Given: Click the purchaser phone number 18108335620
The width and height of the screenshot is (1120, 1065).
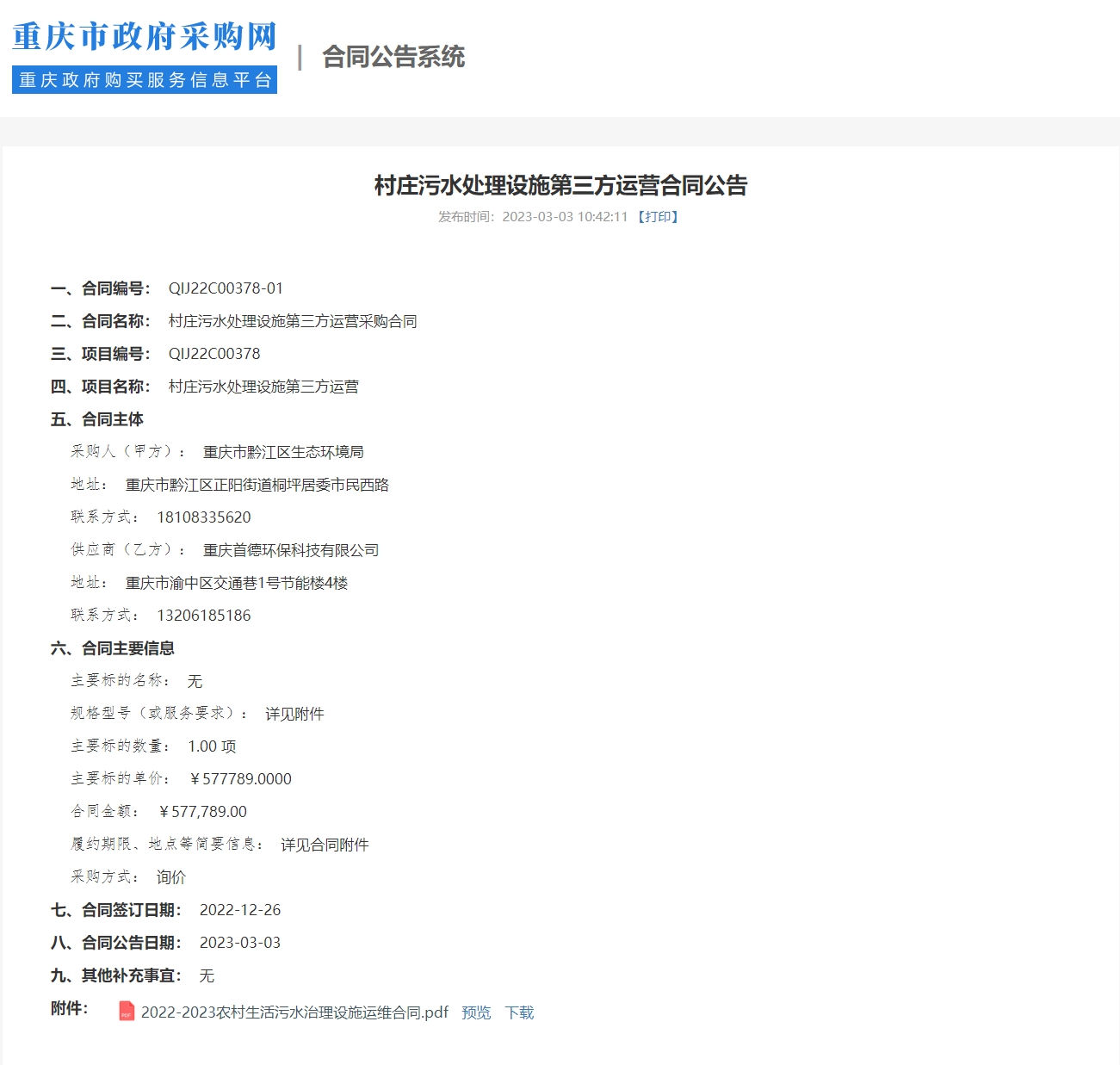Looking at the screenshot, I should tap(204, 517).
